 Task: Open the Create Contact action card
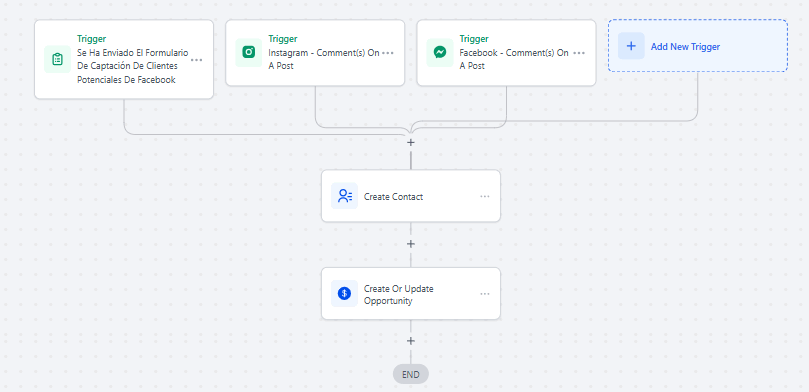(411, 196)
